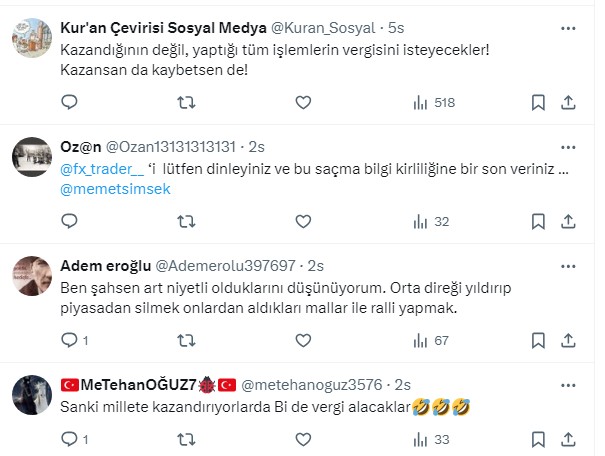Open MeTehanOĞUZ7 profile avatar
The image size is (605, 456).
[x=32, y=393]
